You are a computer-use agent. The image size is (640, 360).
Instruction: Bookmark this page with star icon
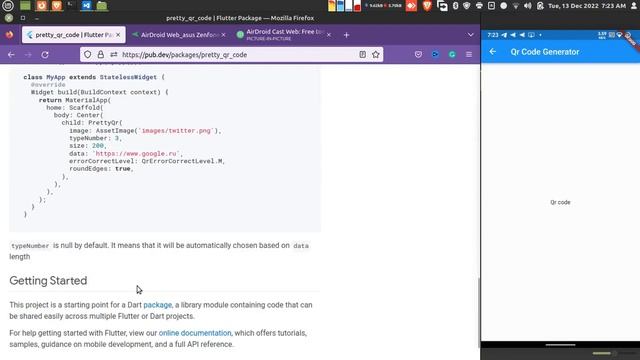tap(376, 54)
